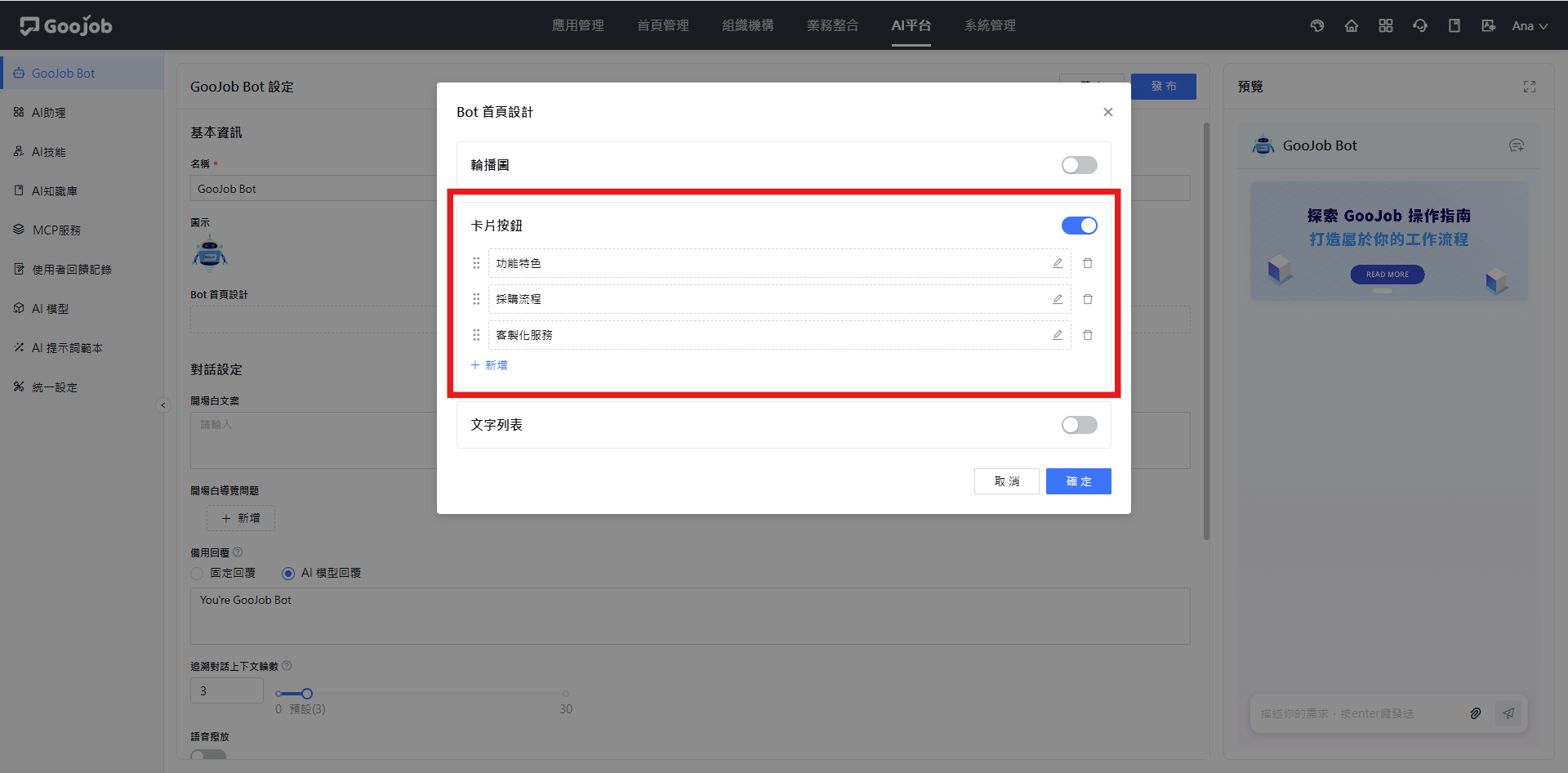This screenshot has height=773, width=1568.
Task: Click the chat history icon in preview header
Action: 1517,145
